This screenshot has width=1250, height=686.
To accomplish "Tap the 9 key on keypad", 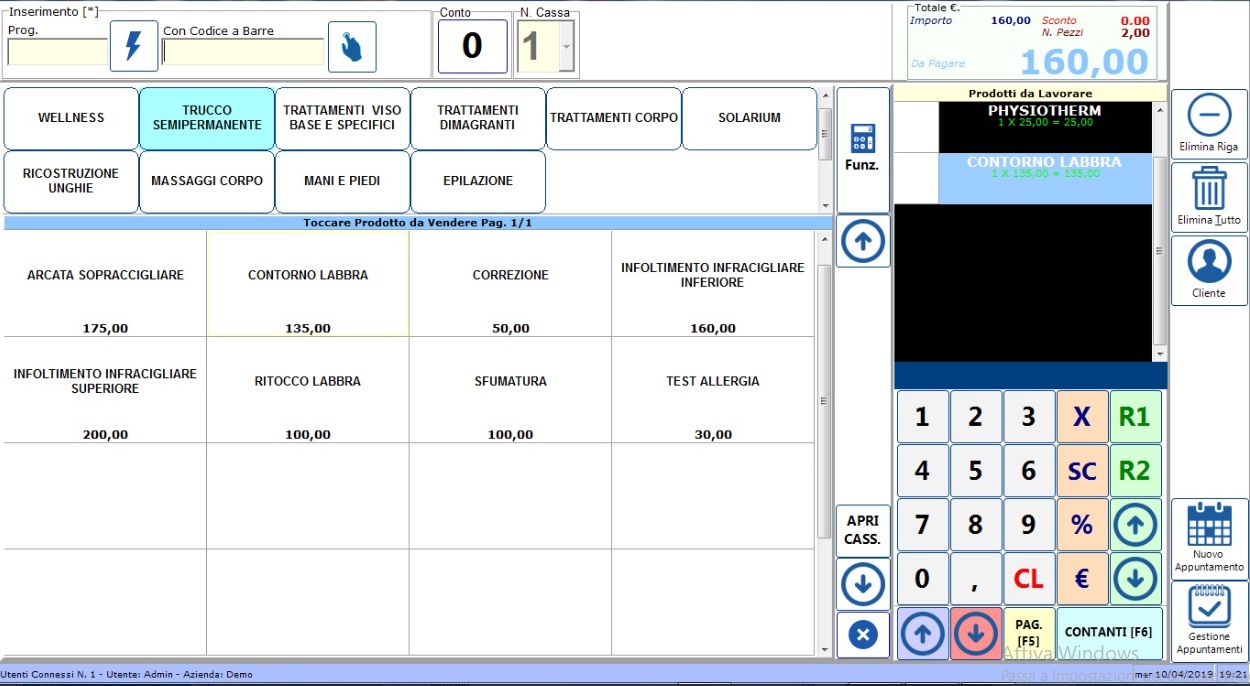I will pyautogui.click(x=1029, y=524).
